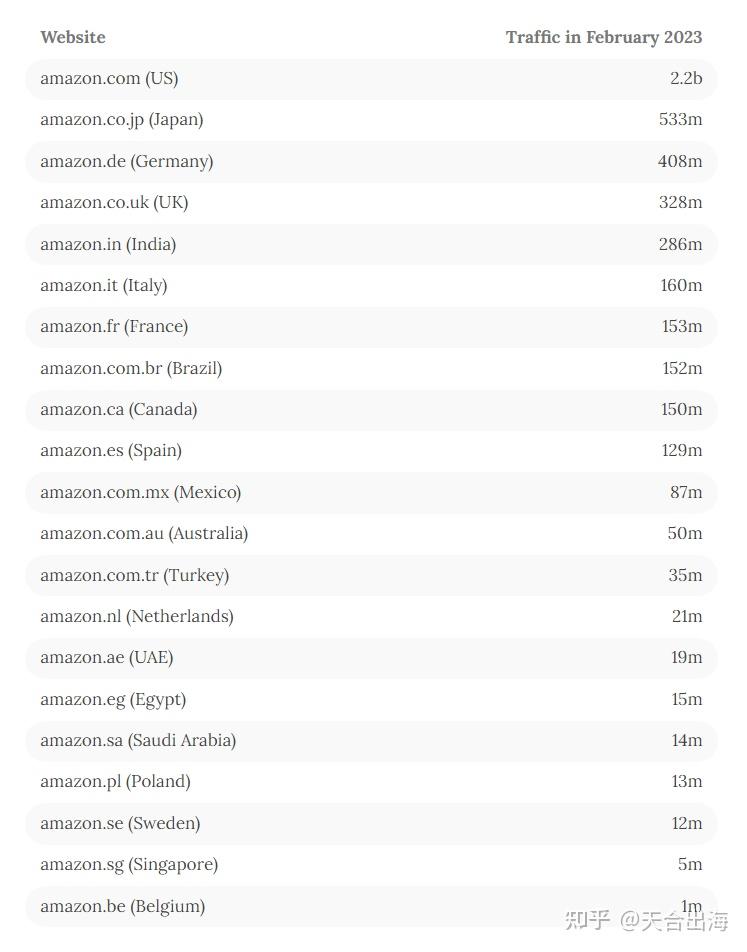The height and width of the screenshot is (952, 747).
Task: Select the amazon.in (India) row label
Action: (108, 244)
